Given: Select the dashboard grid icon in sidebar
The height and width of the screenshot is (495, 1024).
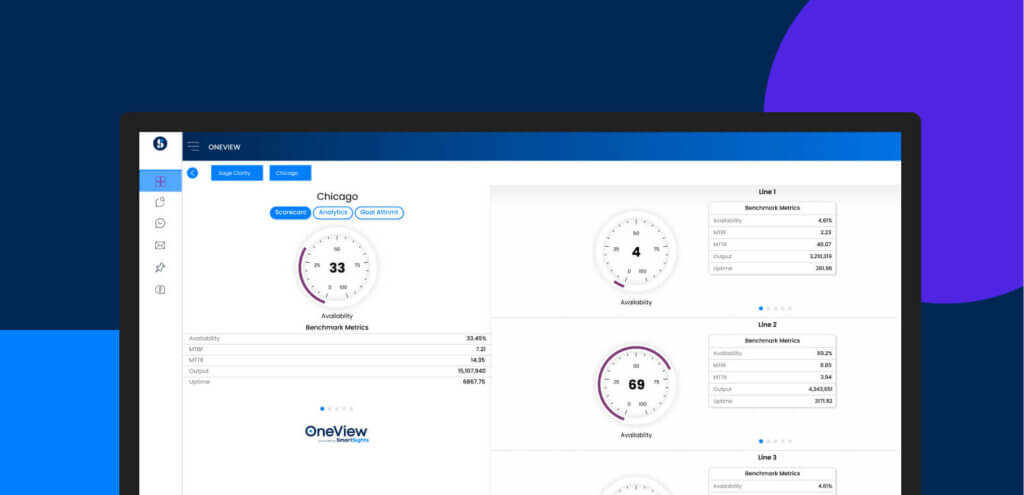Looking at the screenshot, I should [x=160, y=181].
